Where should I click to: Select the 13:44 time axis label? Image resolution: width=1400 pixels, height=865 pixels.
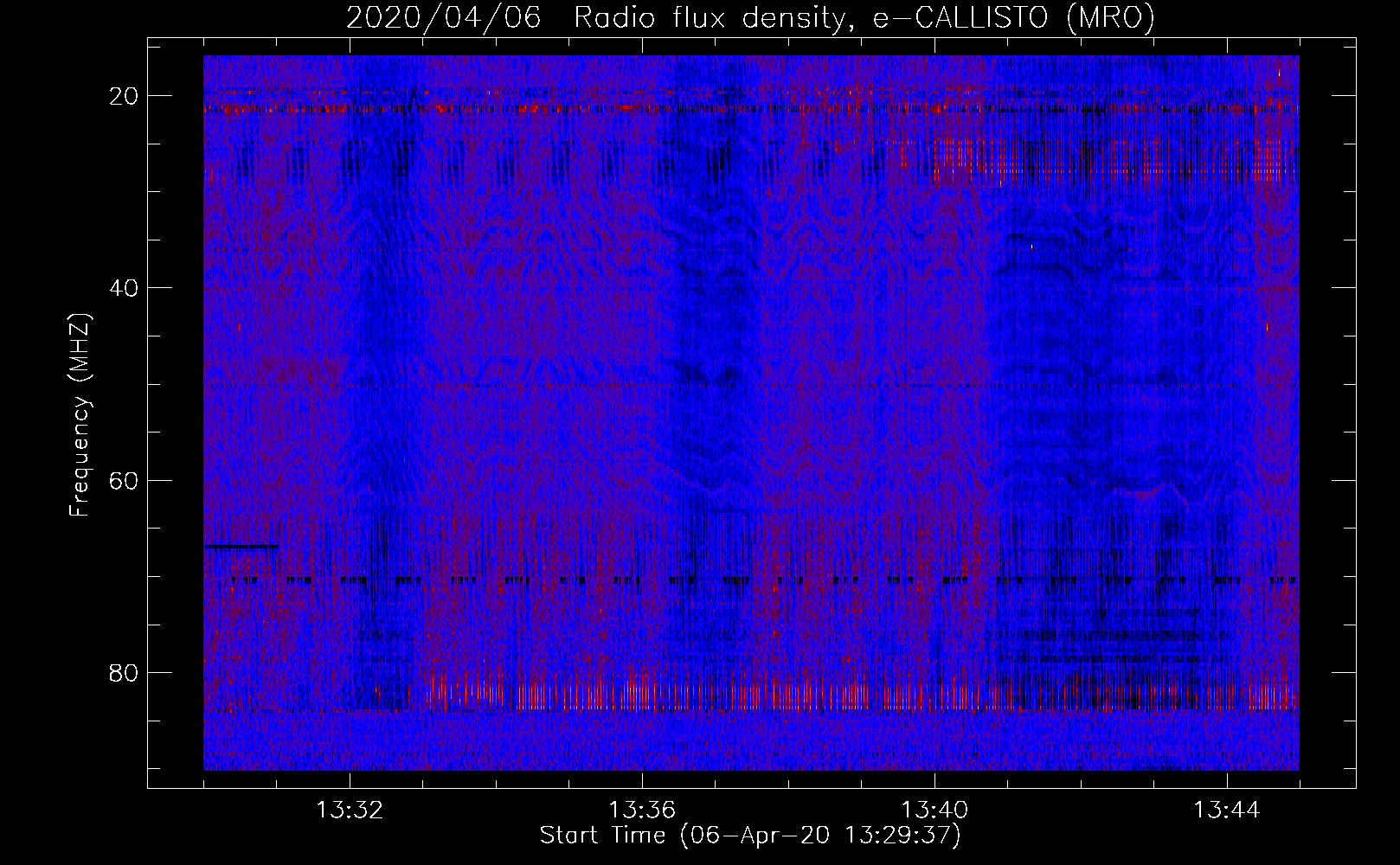point(1227,811)
